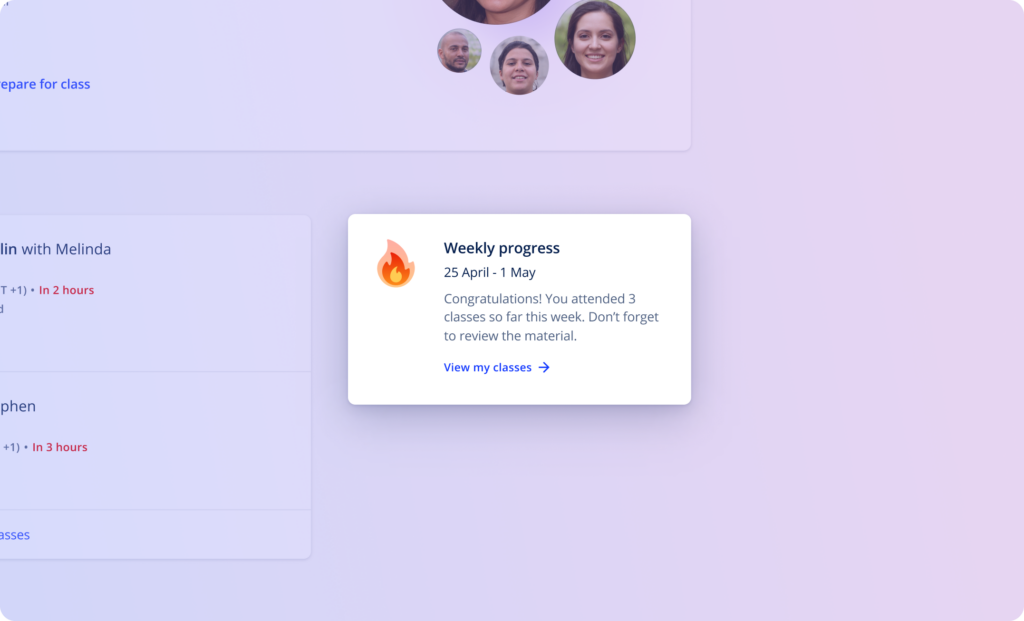Click the white Weekly progress card

click(x=519, y=310)
